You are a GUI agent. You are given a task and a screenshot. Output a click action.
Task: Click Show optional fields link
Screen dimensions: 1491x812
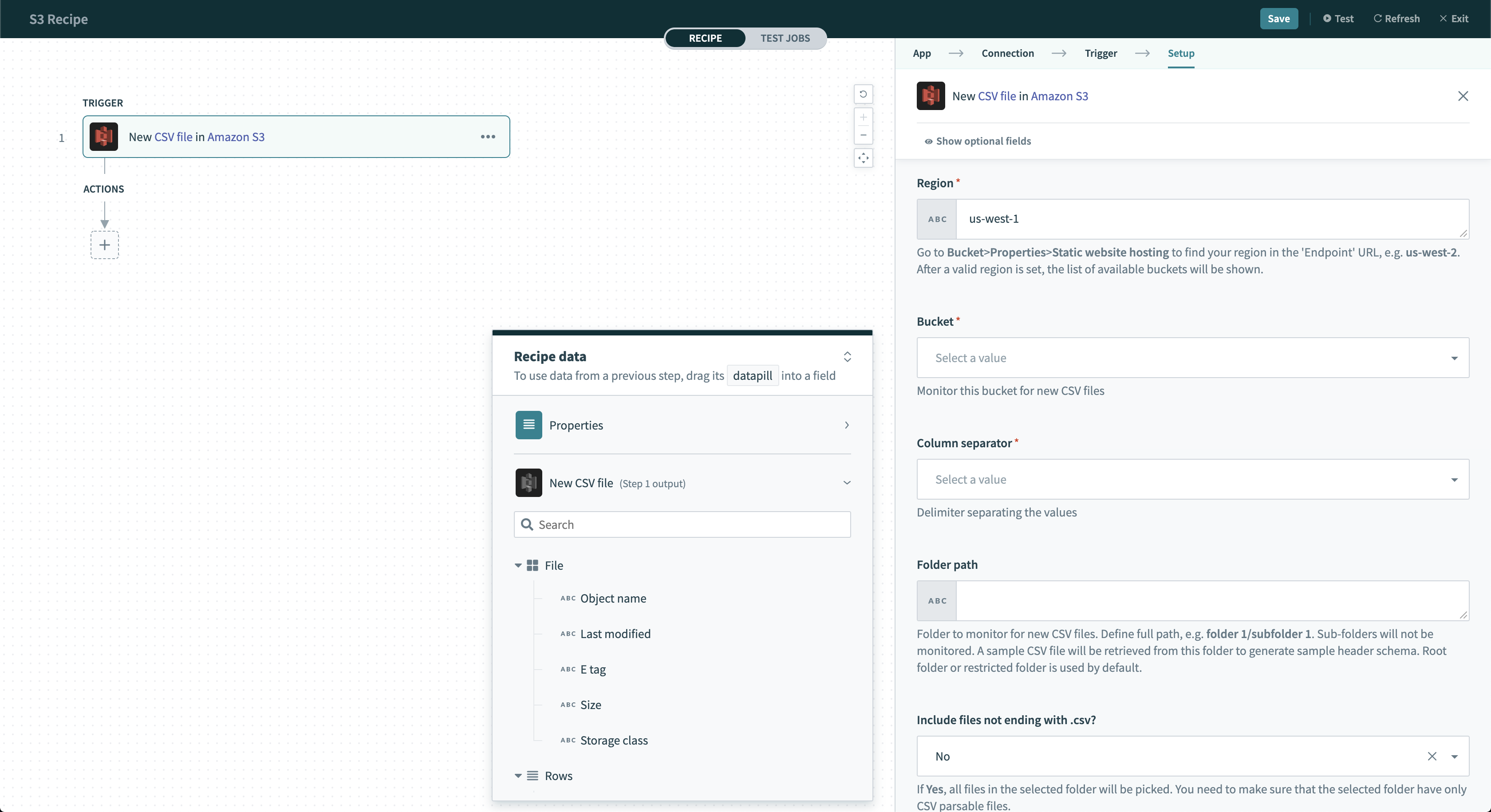pyautogui.click(x=976, y=141)
